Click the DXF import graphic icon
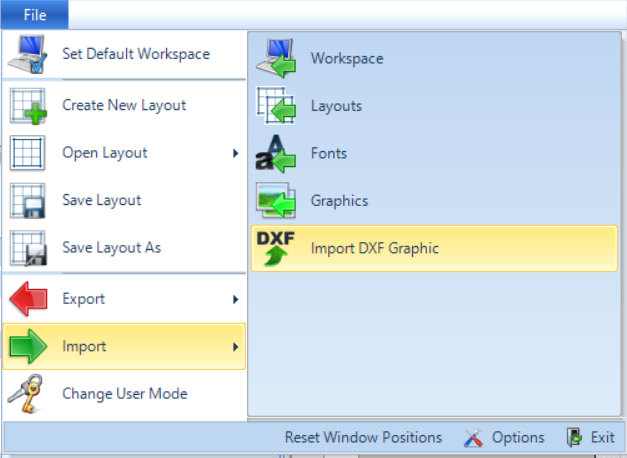 (275, 248)
